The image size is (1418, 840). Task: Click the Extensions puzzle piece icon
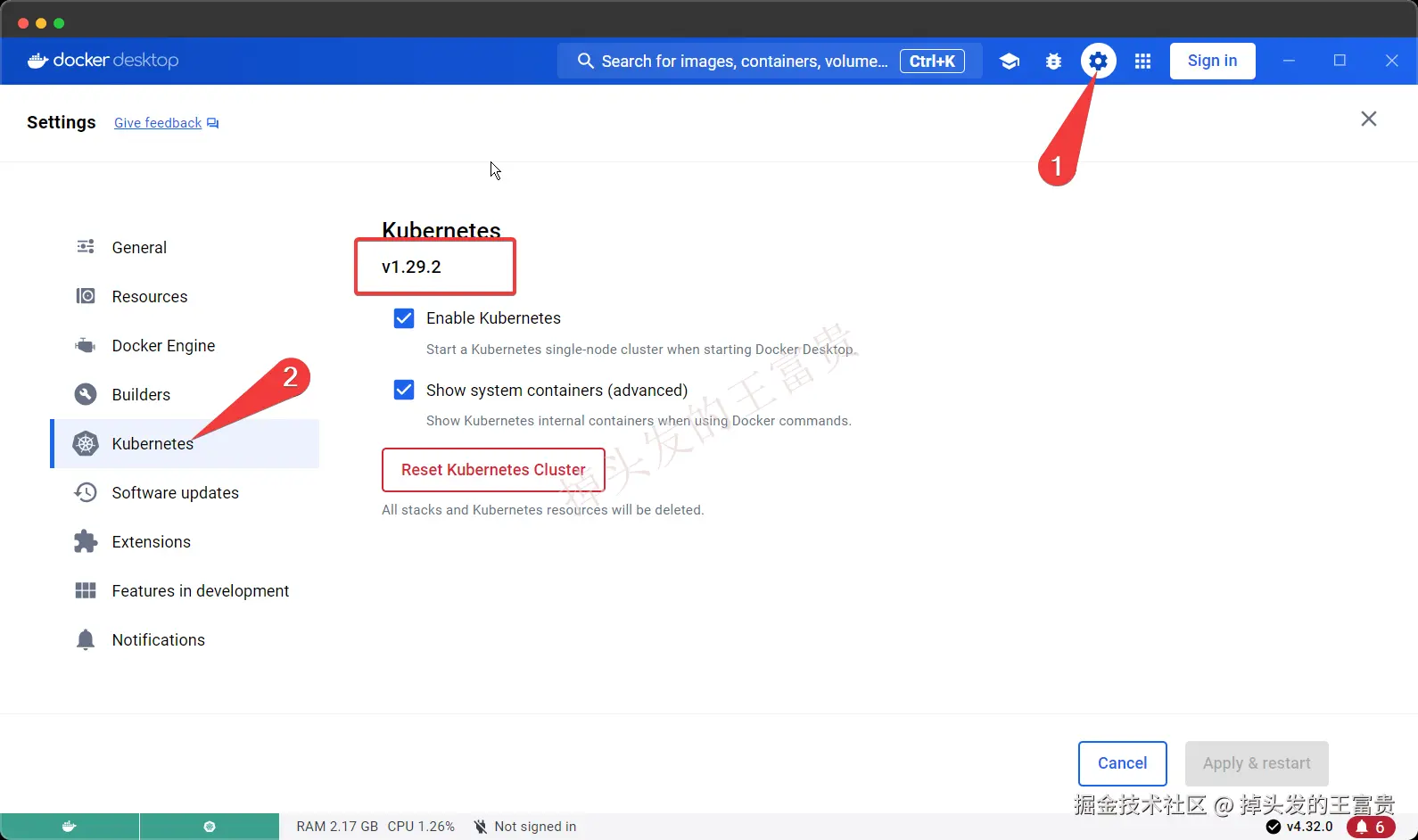pyautogui.click(x=86, y=541)
